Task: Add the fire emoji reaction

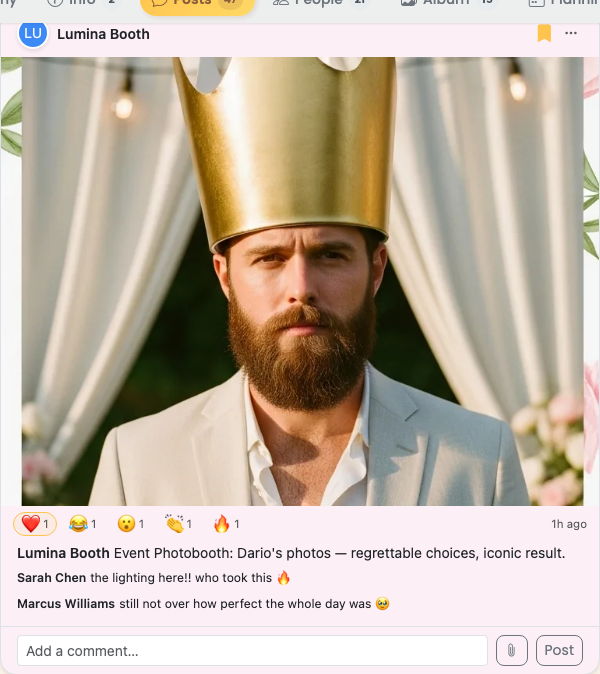Action: pos(226,524)
